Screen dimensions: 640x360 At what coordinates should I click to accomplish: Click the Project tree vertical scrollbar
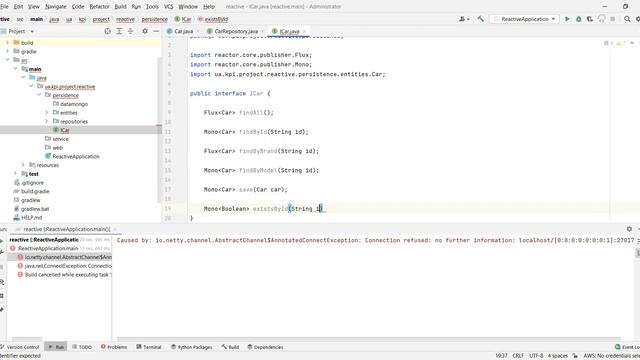(159, 130)
